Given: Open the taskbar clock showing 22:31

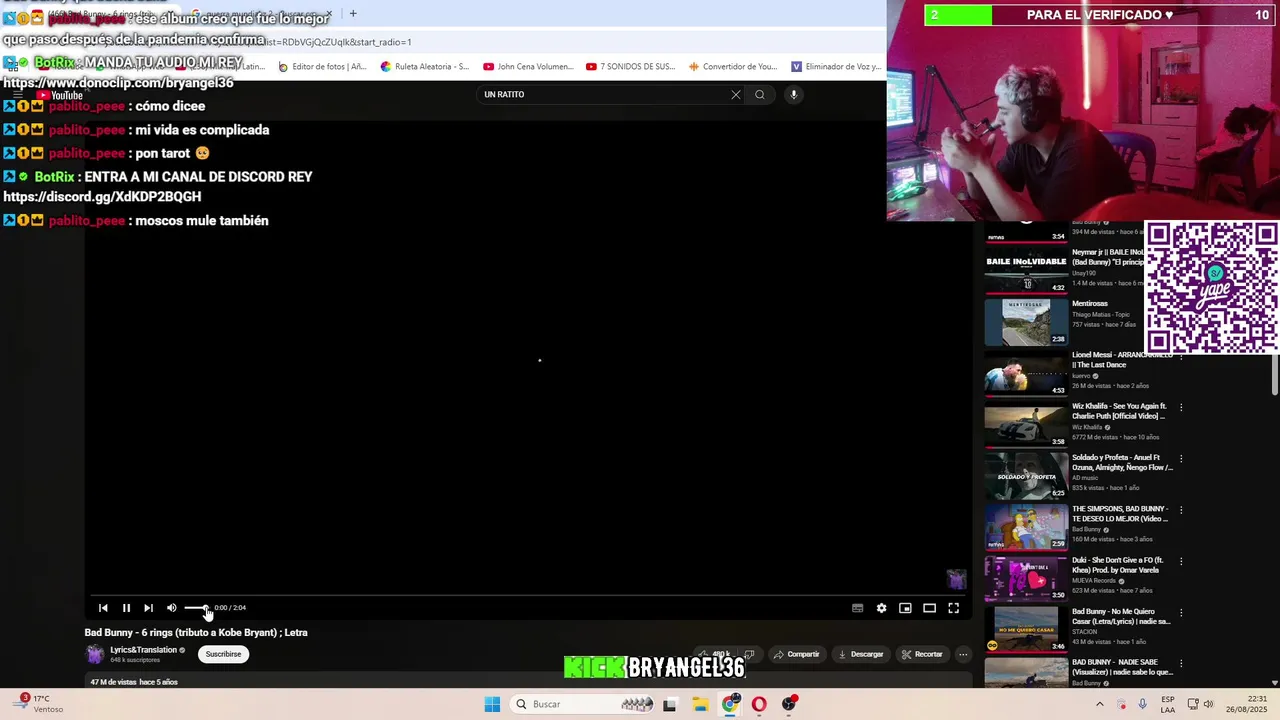Looking at the screenshot, I should [x=1244, y=704].
